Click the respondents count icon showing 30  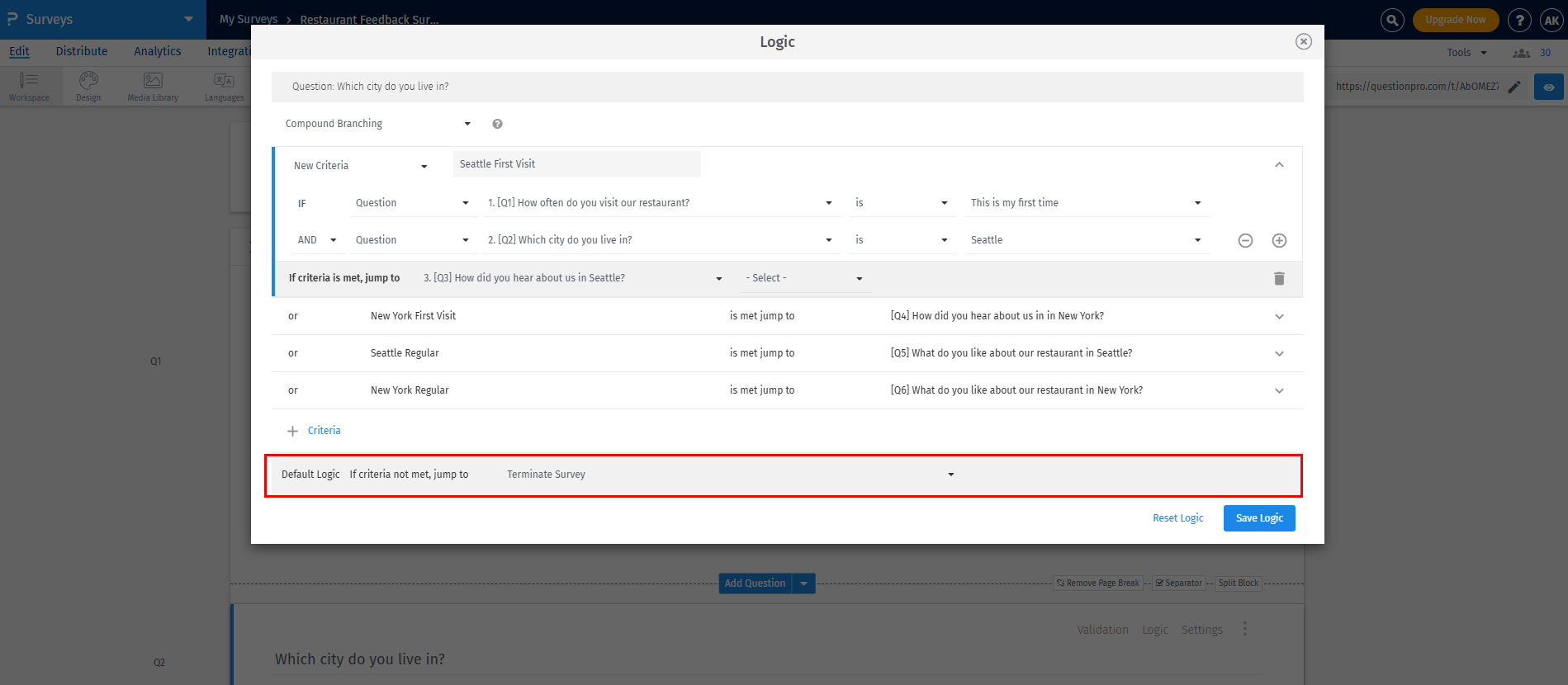point(1522,53)
